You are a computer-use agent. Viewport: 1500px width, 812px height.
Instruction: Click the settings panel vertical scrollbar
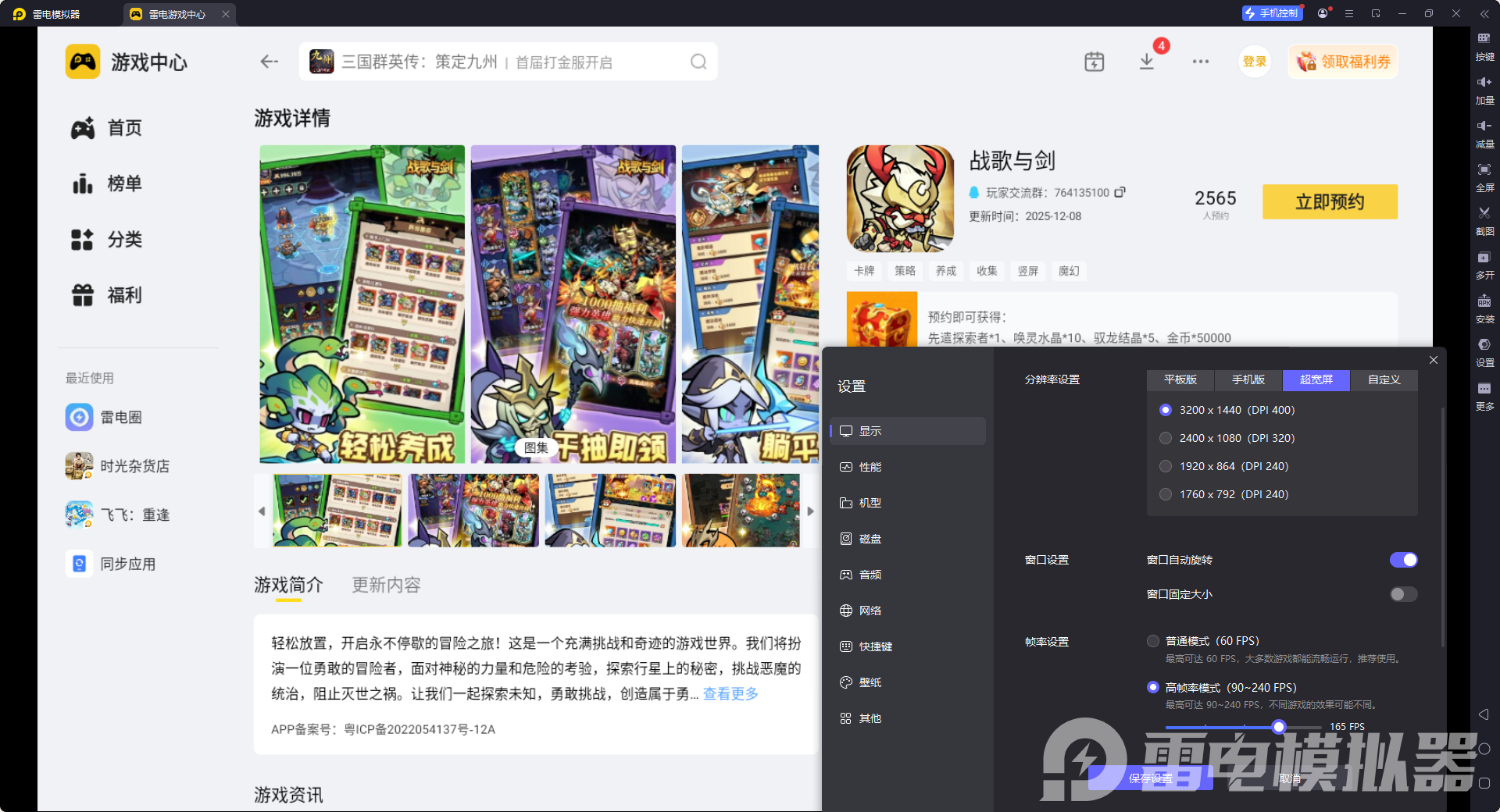pos(1443,527)
